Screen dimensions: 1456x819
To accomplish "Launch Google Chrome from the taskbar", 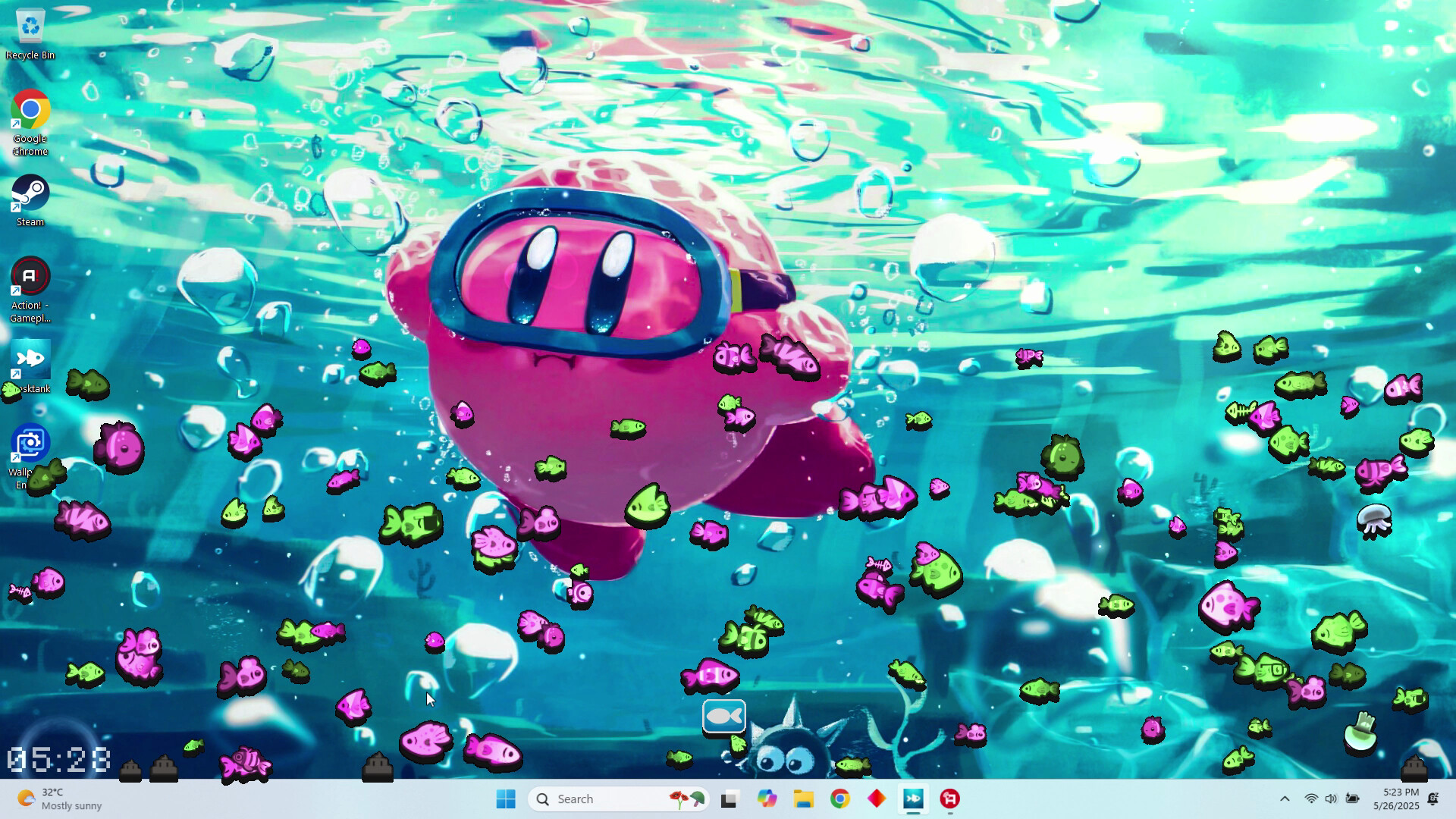I will click(840, 799).
